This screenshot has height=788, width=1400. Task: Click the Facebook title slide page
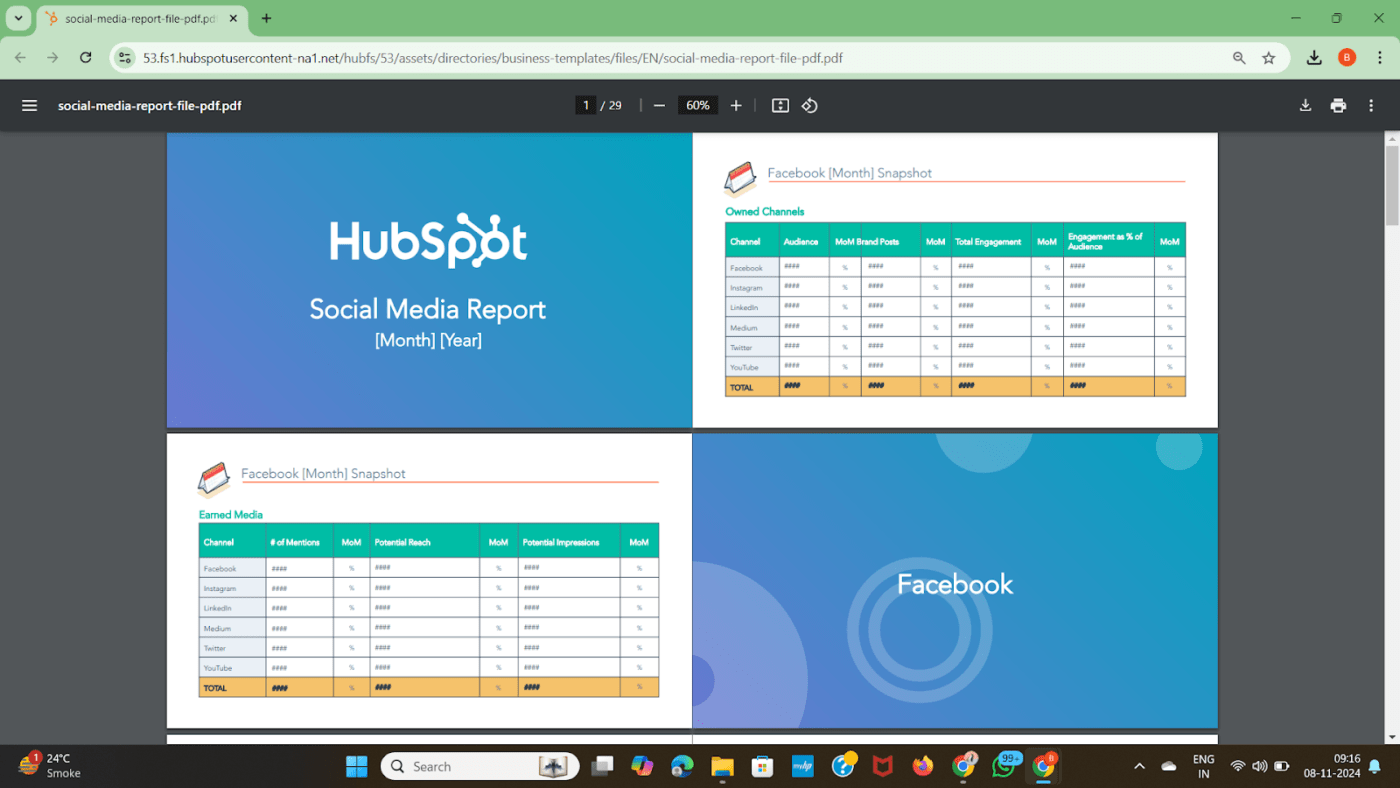coord(955,580)
